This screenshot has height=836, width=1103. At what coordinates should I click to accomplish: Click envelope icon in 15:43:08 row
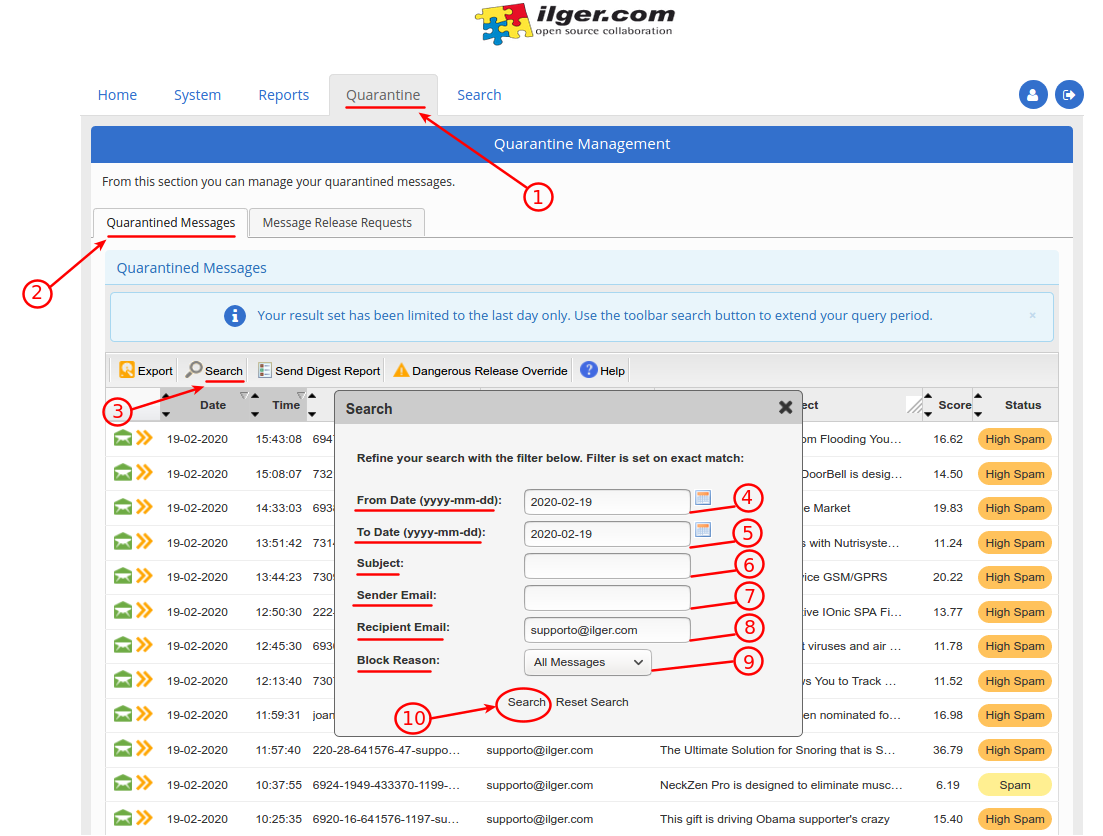[123, 438]
